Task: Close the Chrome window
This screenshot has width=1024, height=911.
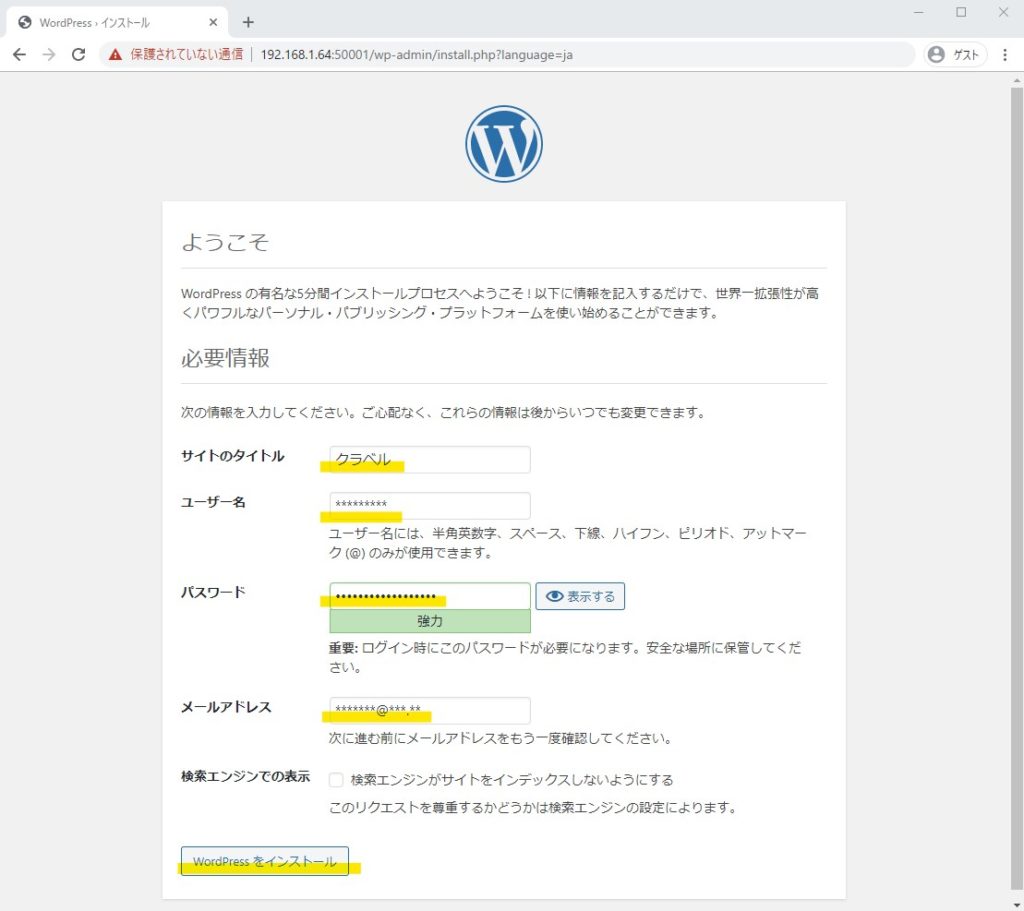Action: (1004, 12)
